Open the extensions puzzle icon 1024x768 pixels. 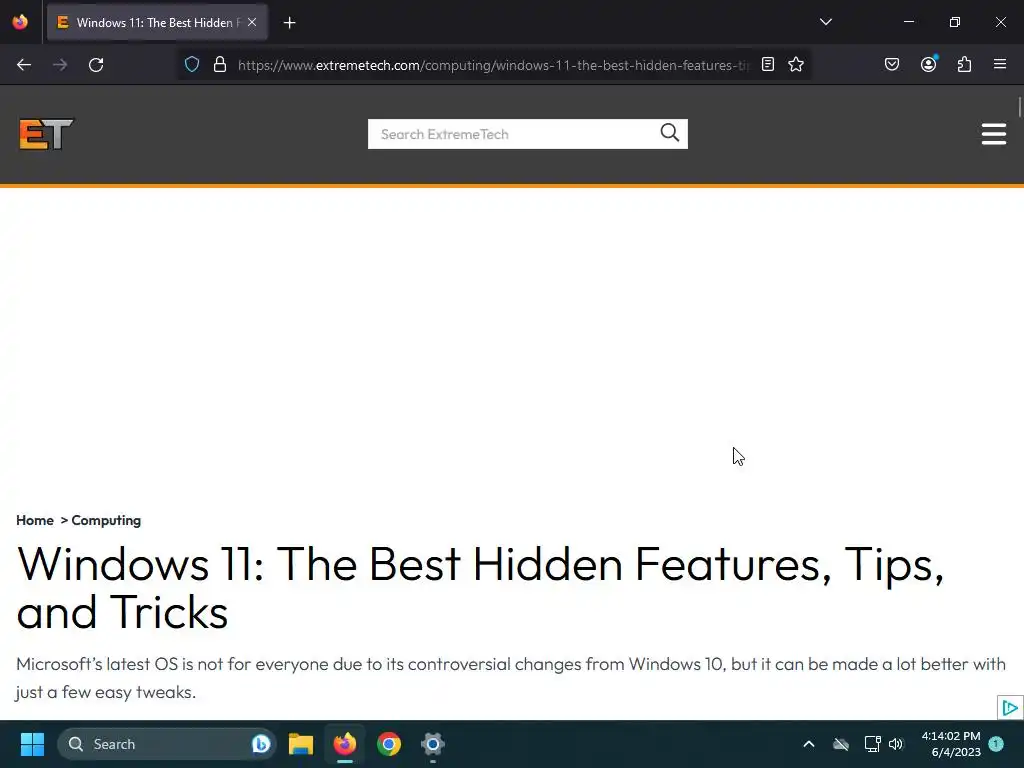[964, 64]
